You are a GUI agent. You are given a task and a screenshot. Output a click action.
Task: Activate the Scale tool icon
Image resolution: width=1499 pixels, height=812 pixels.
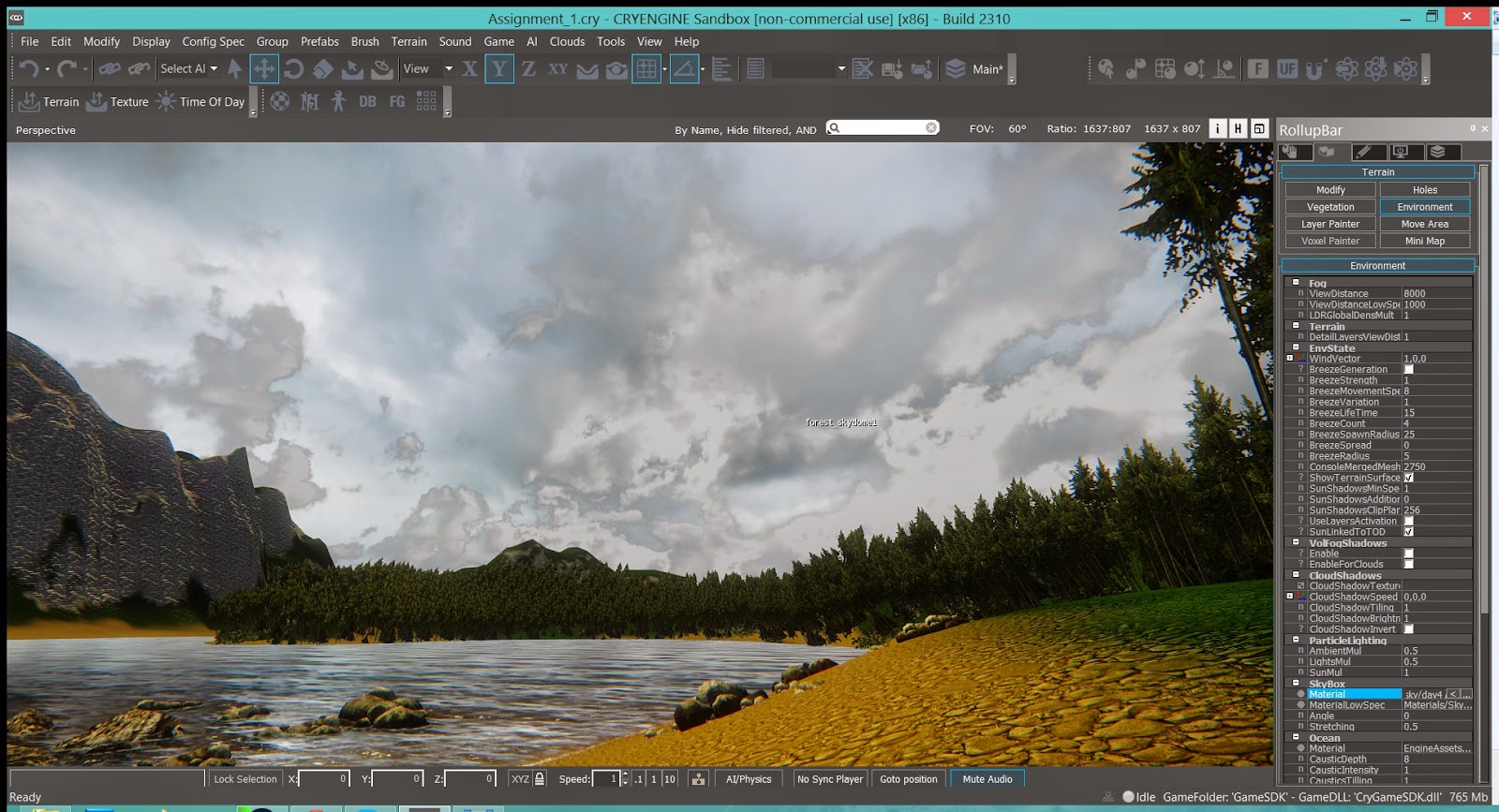[322, 68]
